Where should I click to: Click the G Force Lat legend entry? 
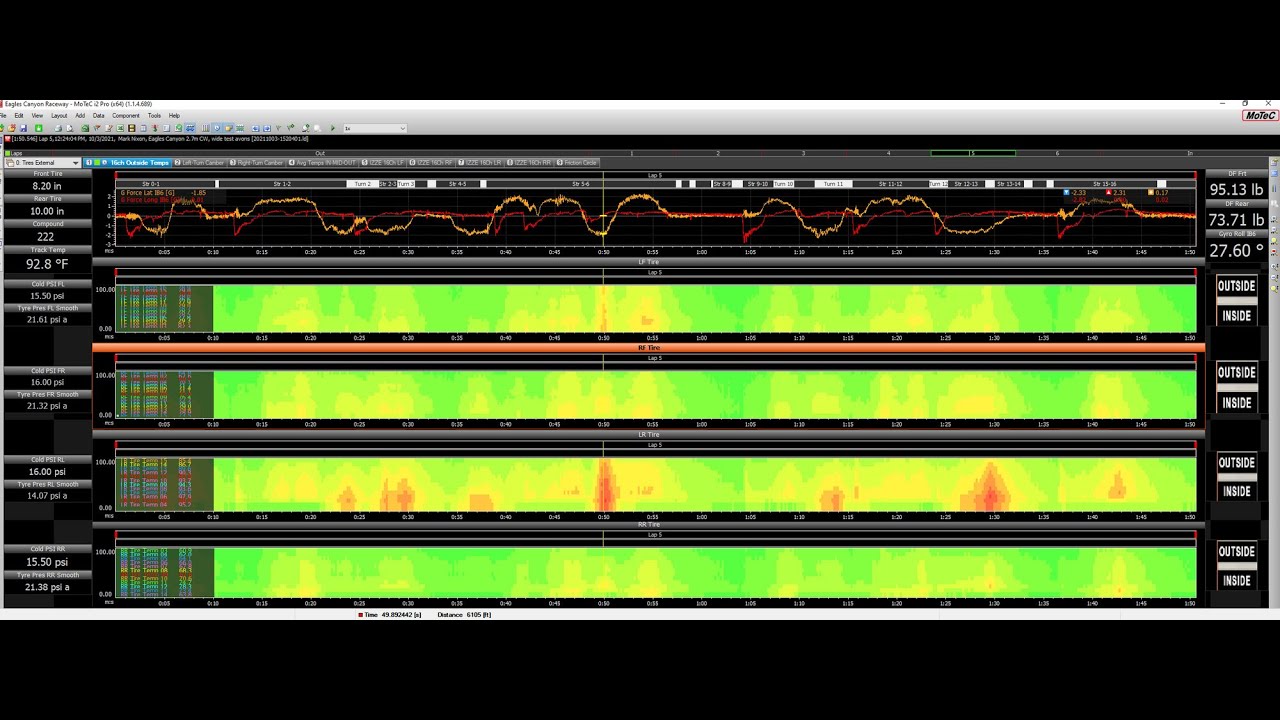click(x=146, y=192)
